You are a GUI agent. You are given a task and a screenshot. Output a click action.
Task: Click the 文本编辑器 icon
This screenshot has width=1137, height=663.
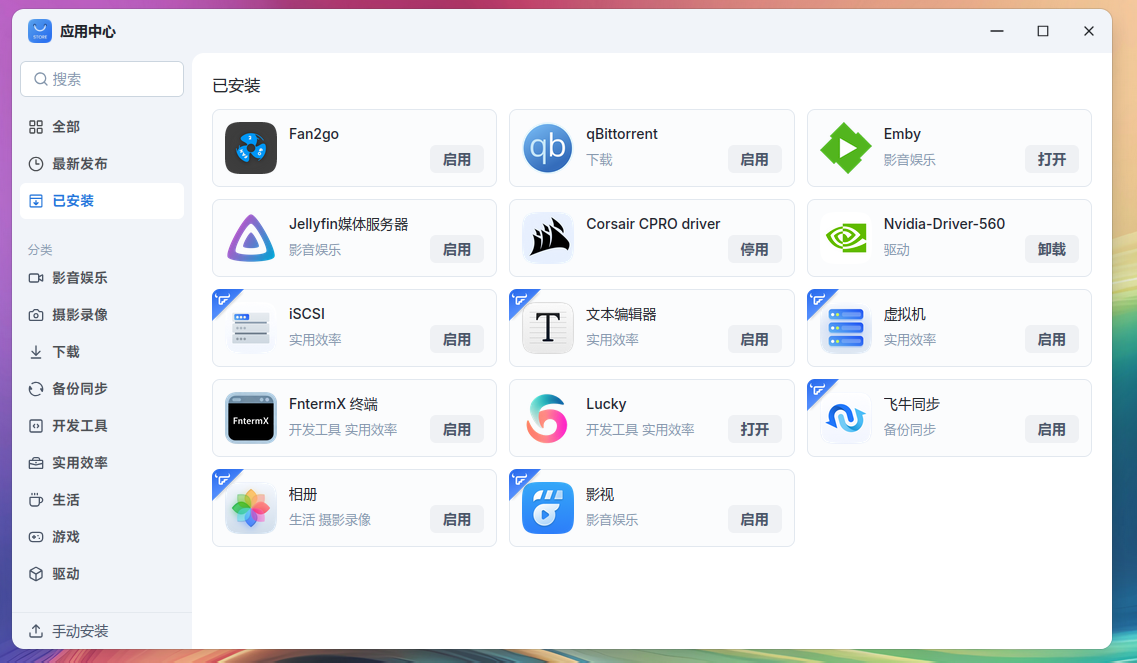[548, 327]
